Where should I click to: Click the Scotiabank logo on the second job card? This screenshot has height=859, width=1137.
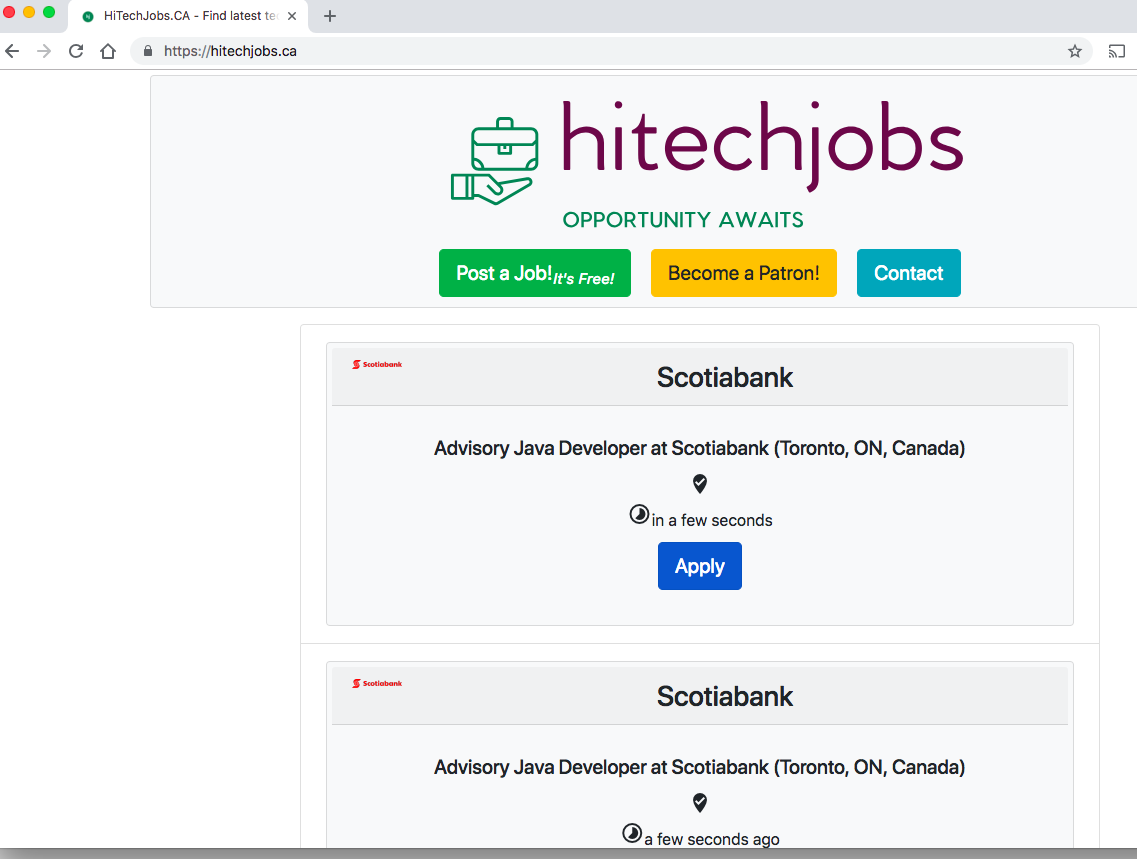[376, 683]
